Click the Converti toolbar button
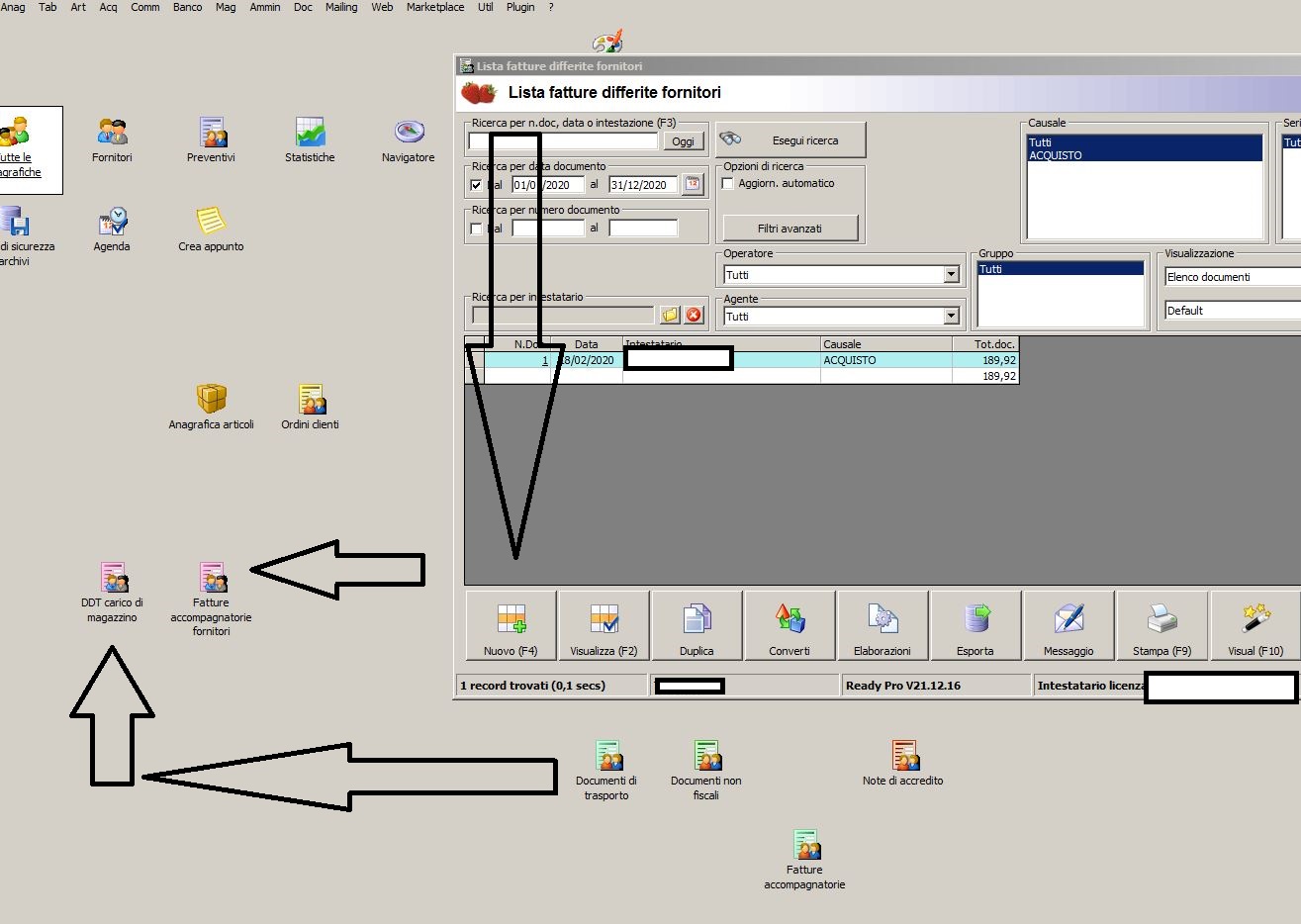The image size is (1301, 924). coord(790,626)
